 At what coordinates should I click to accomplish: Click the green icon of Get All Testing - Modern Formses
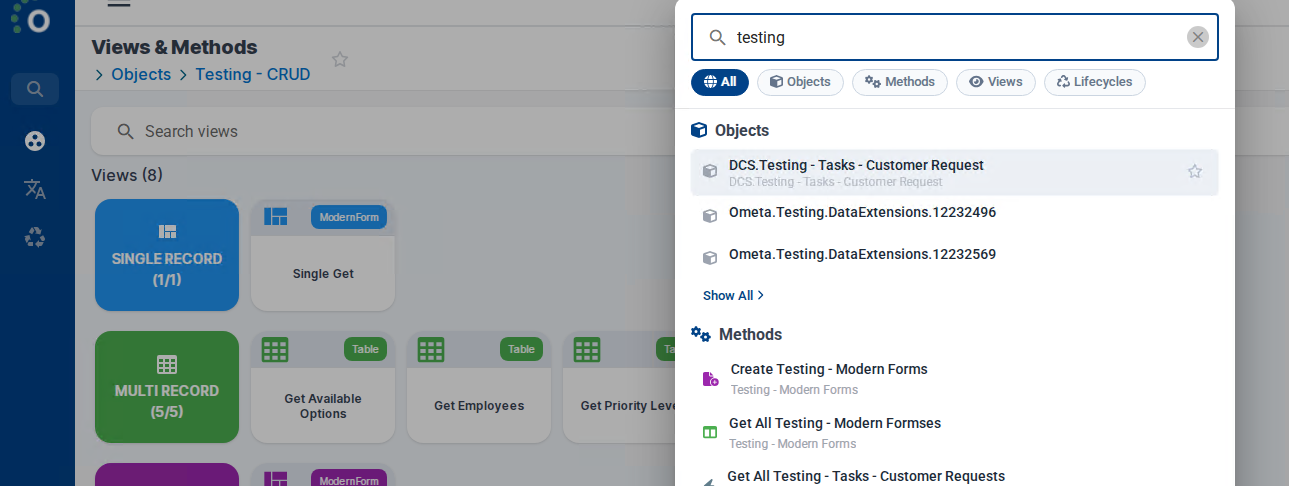pos(710,432)
